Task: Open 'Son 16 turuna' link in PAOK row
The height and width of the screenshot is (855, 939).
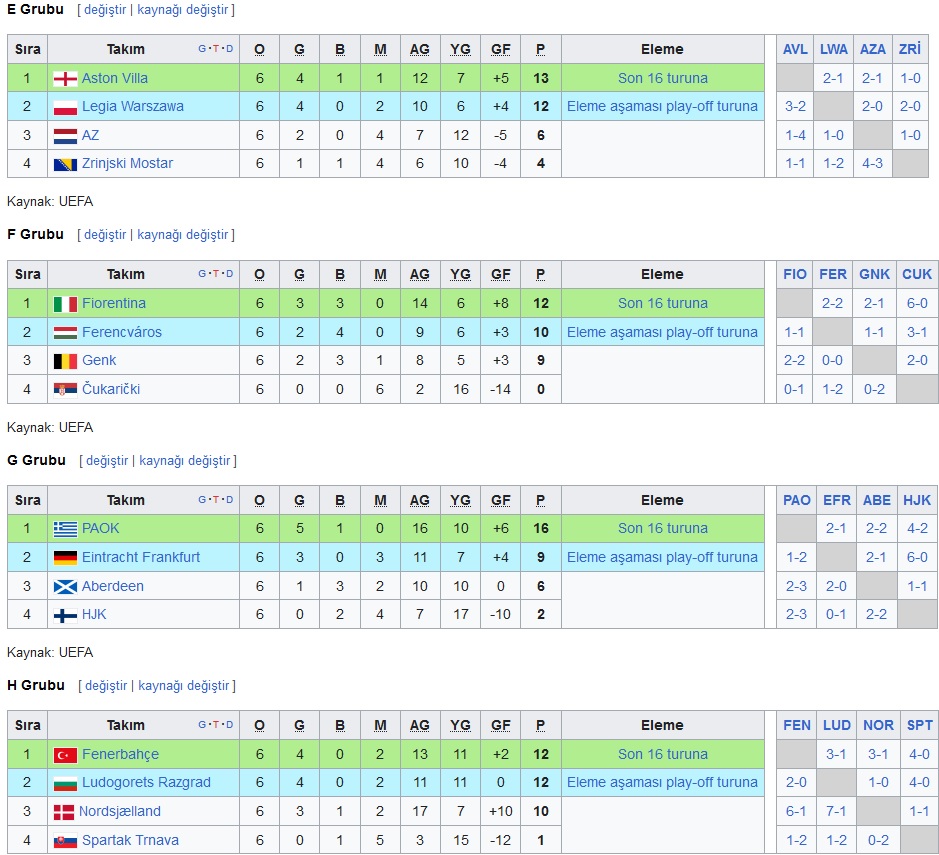Action: (662, 529)
